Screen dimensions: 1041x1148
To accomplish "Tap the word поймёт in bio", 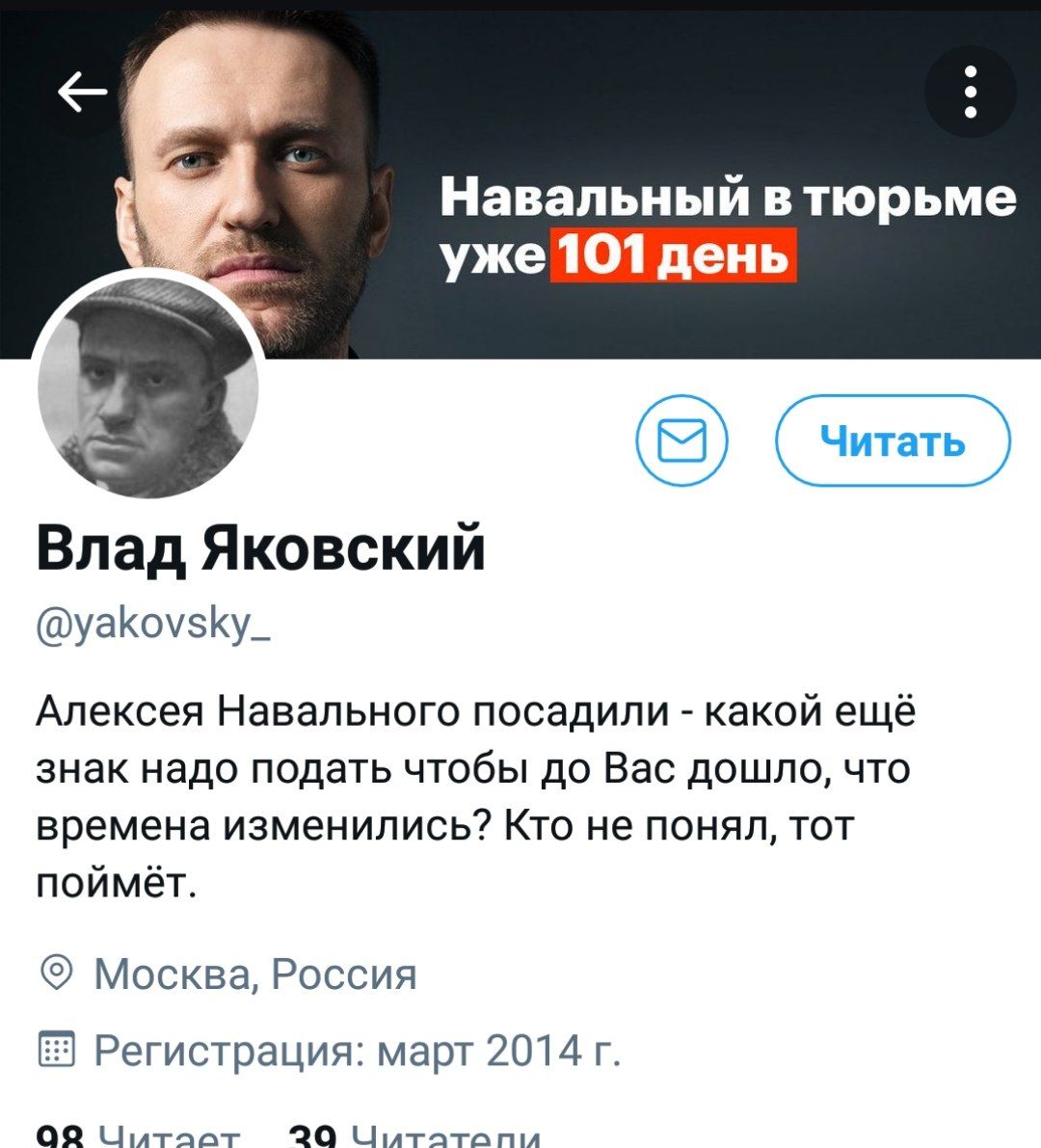I will (x=117, y=883).
